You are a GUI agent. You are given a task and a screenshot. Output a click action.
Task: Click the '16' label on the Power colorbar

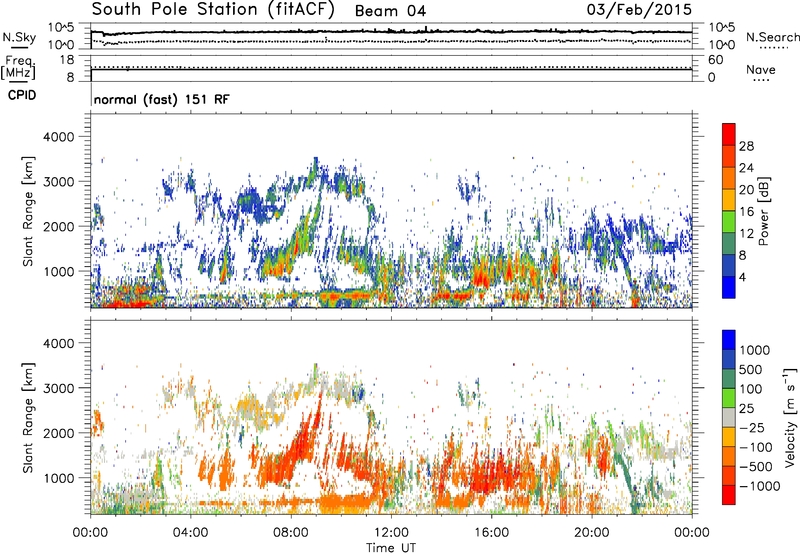click(x=746, y=212)
